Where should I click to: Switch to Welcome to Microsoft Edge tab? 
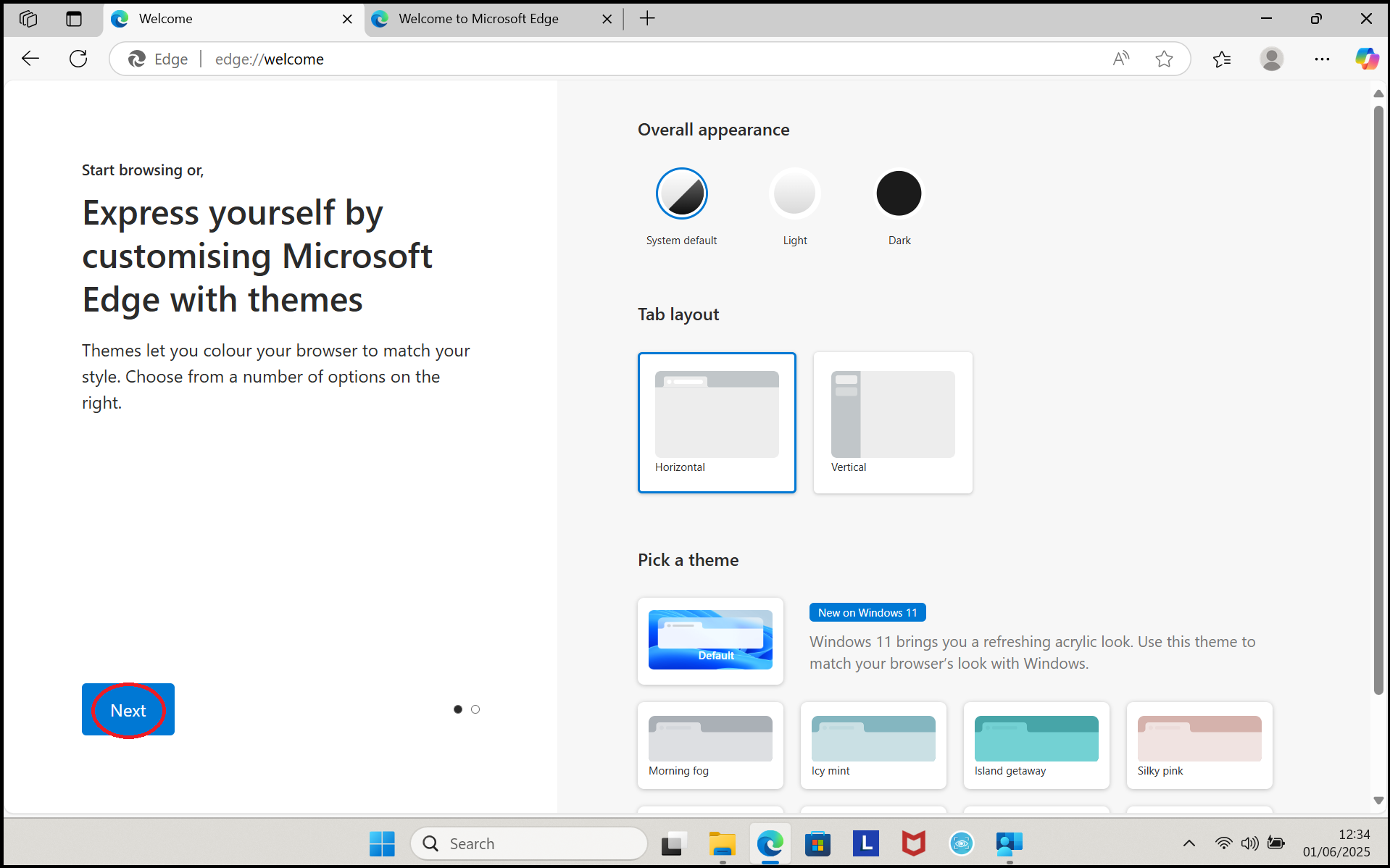click(x=478, y=19)
